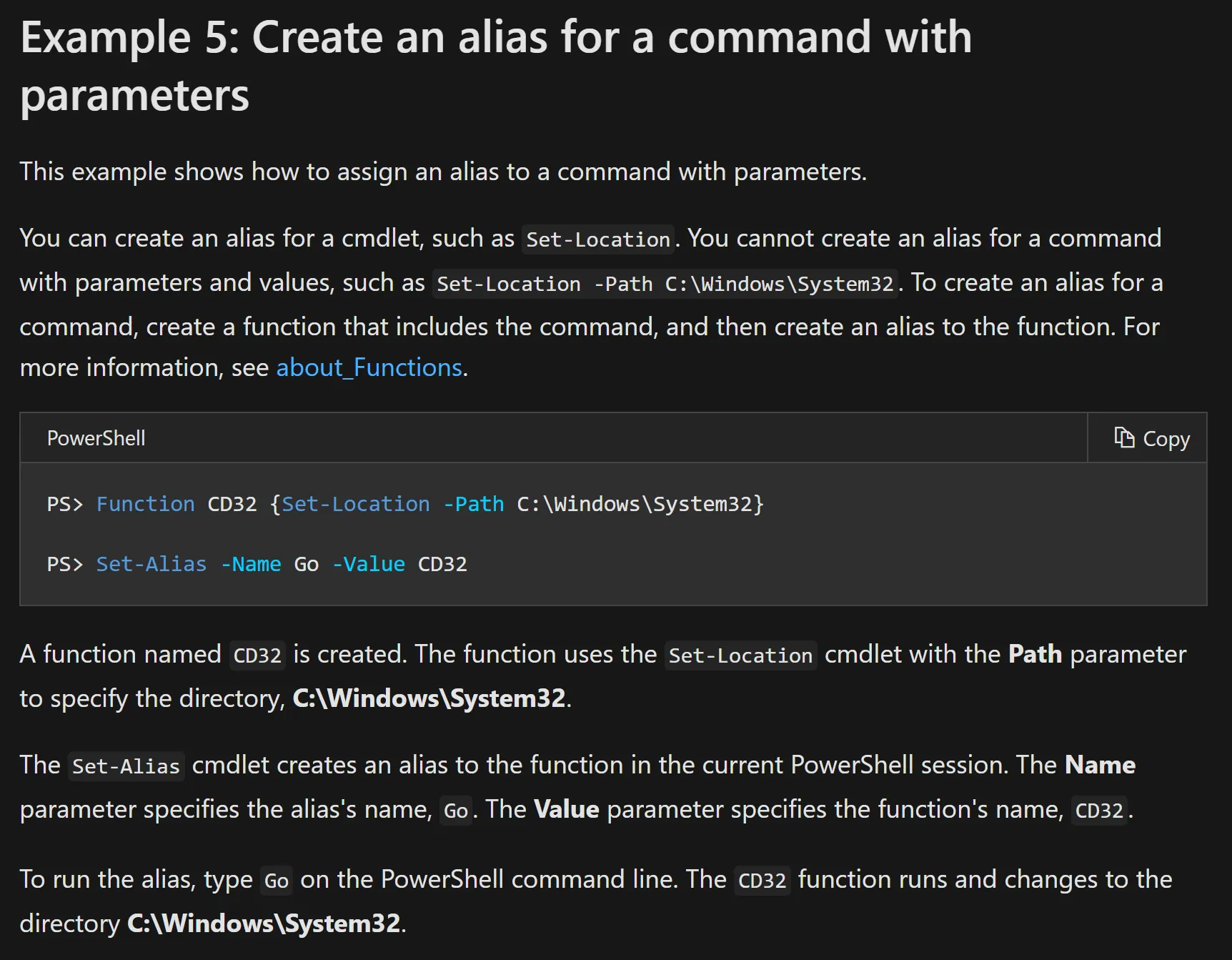Click the Copy button label
The width and height of the screenshot is (1232, 960).
(x=1166, y=439)
